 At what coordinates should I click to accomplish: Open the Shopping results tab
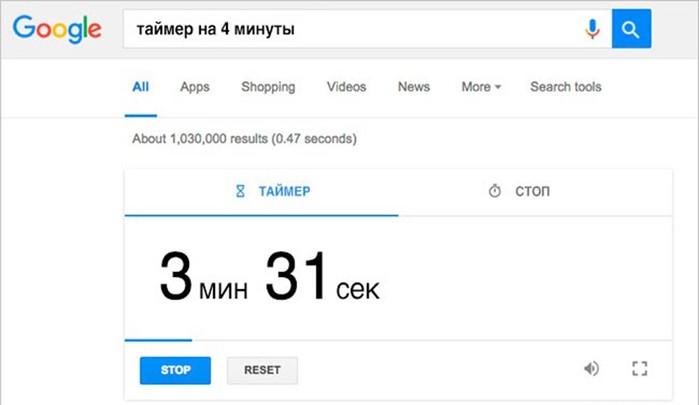tap(268, 87)
